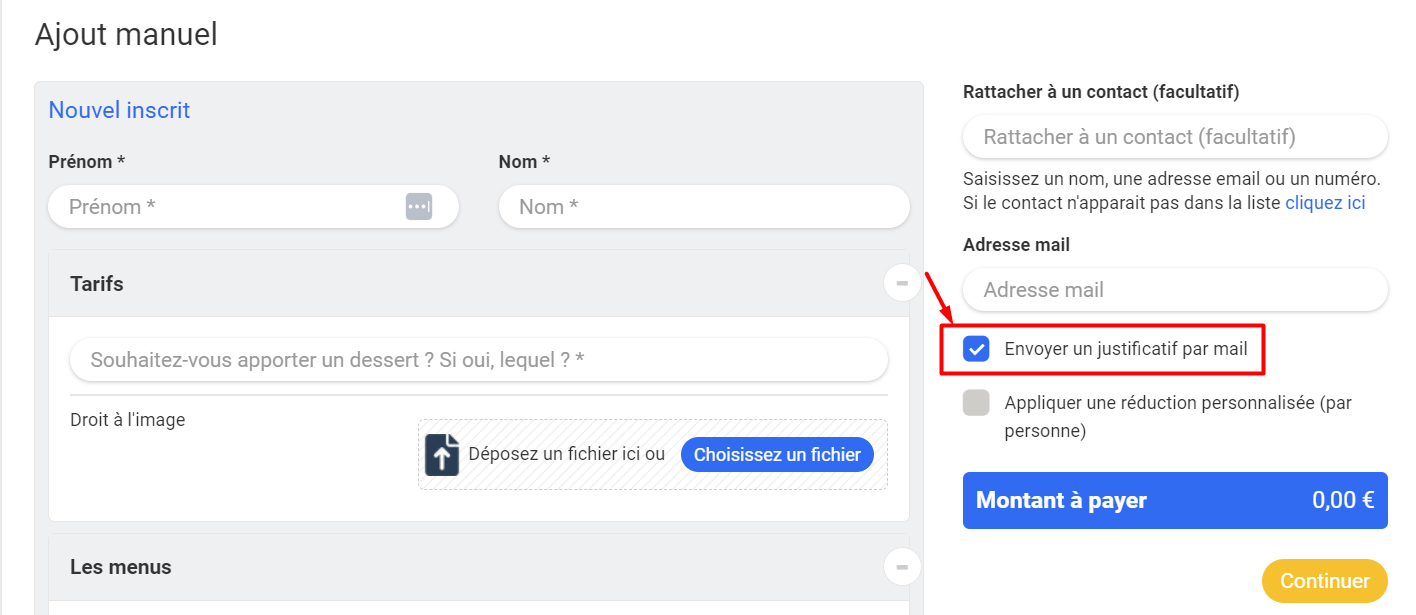Screen dimensions: 1416x615
Task: Click the file upload arrow icon
Action: tap(442, 454)
